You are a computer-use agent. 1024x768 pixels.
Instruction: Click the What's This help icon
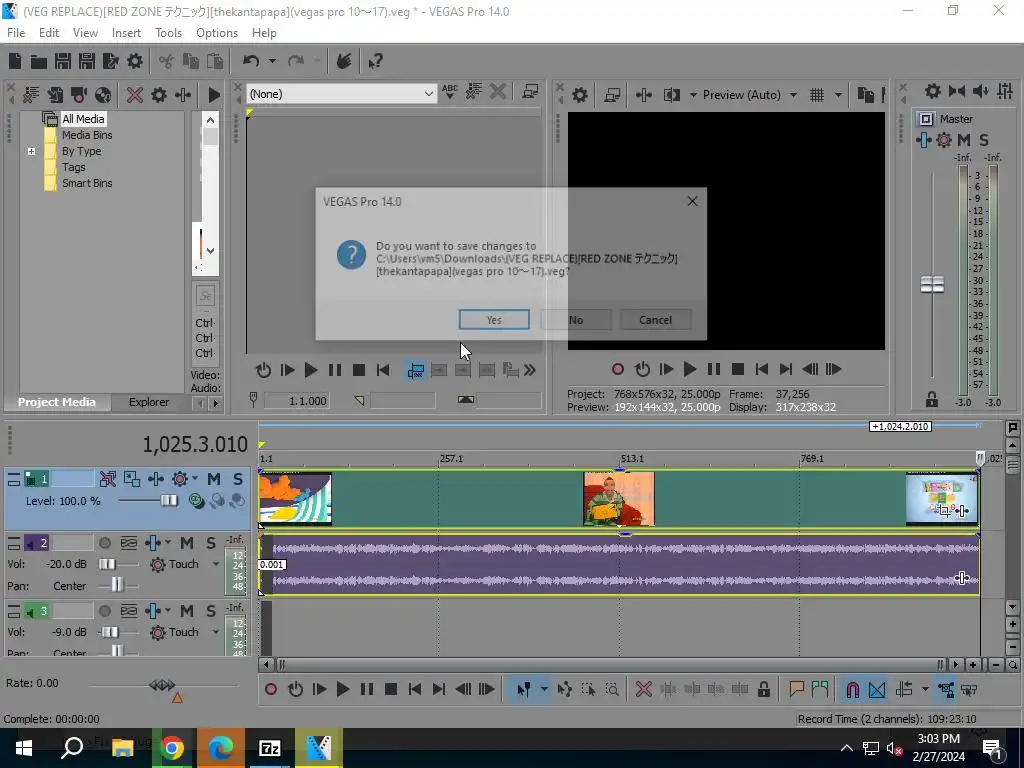tap(375, 61)
